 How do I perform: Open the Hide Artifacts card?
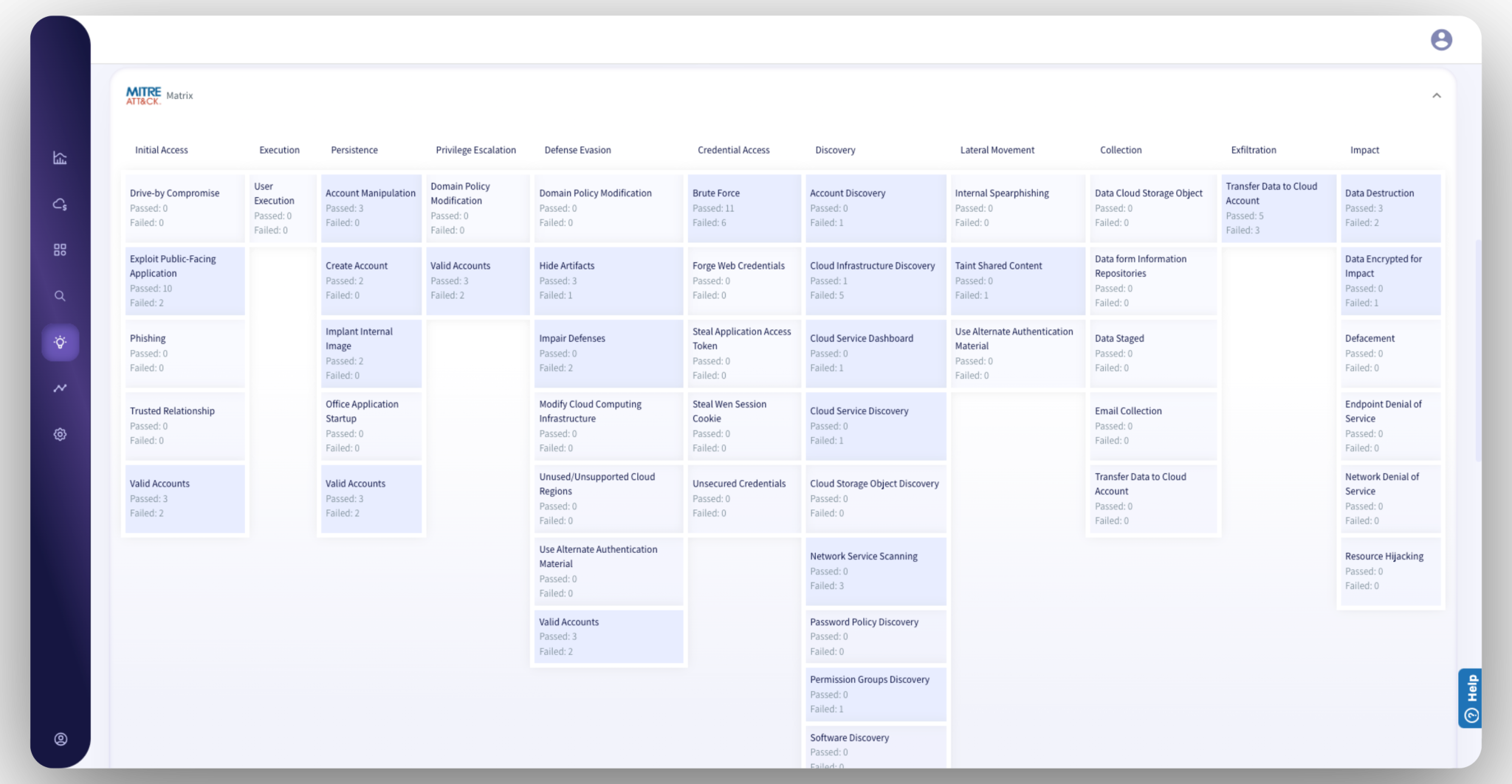coord(608,281)
